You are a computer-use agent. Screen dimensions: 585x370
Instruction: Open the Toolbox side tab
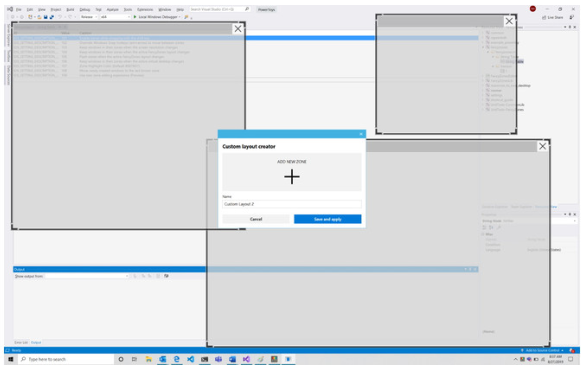[x=8, y=56]
